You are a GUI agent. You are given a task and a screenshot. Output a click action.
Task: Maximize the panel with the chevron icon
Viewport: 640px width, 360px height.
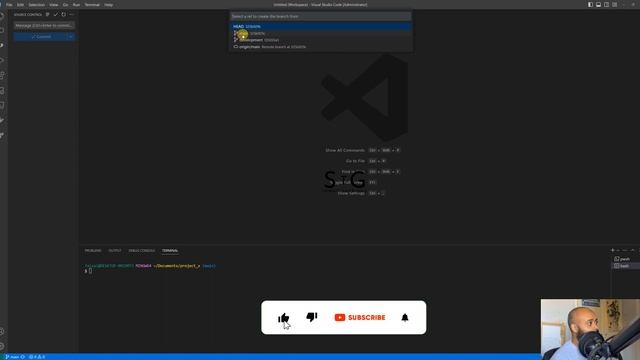(x=633, y=250)
